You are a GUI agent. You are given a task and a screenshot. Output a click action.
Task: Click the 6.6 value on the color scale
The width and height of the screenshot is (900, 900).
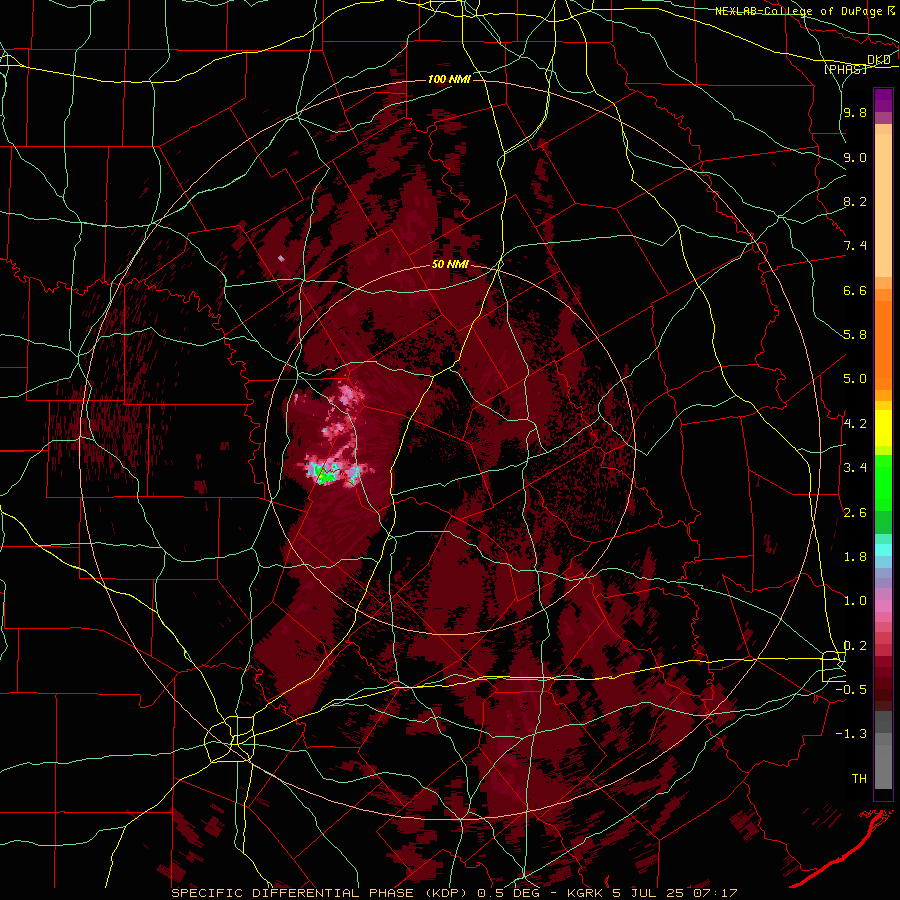click(855, 290)
